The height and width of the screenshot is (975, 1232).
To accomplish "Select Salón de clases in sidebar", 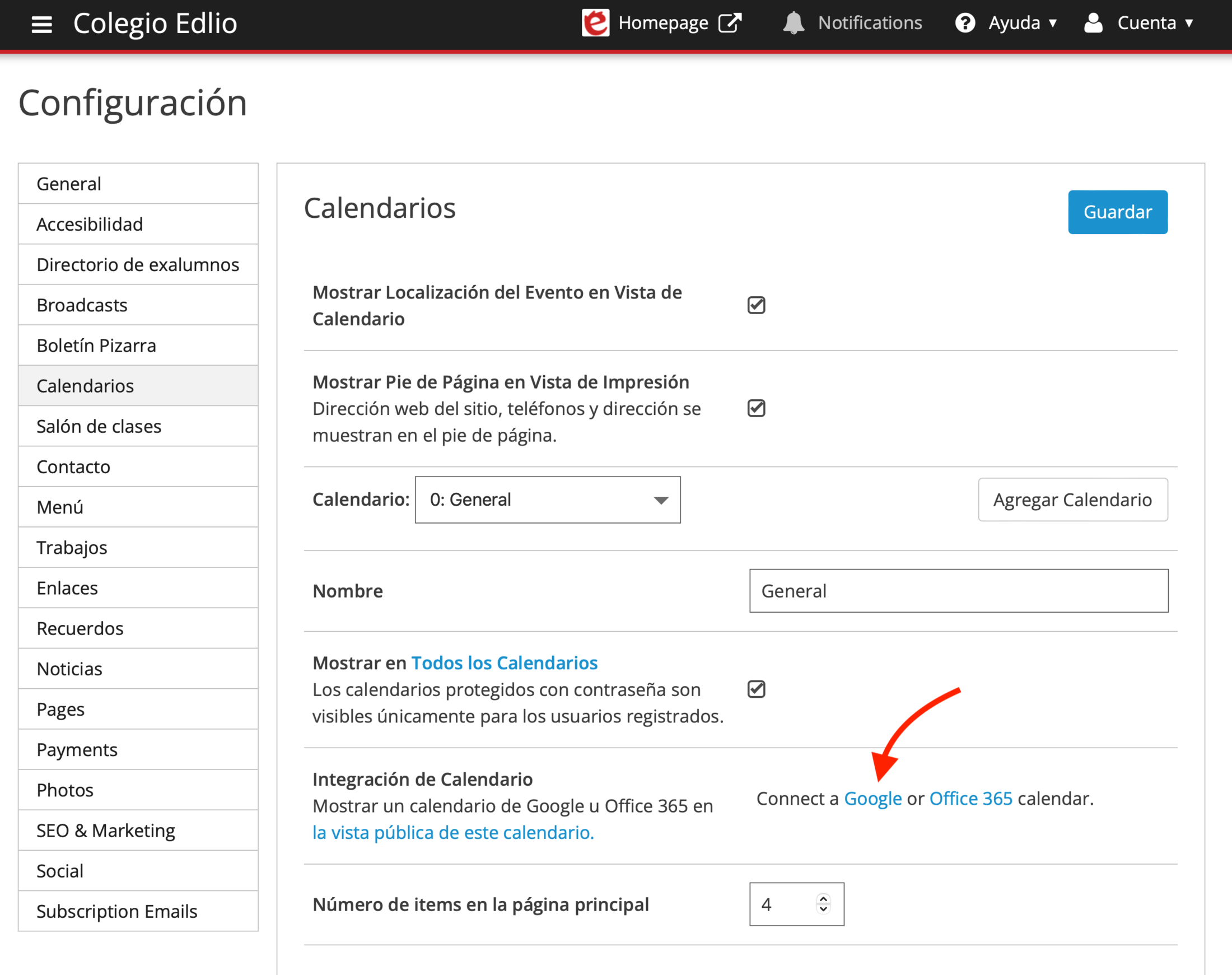I will tap(99, 426).
